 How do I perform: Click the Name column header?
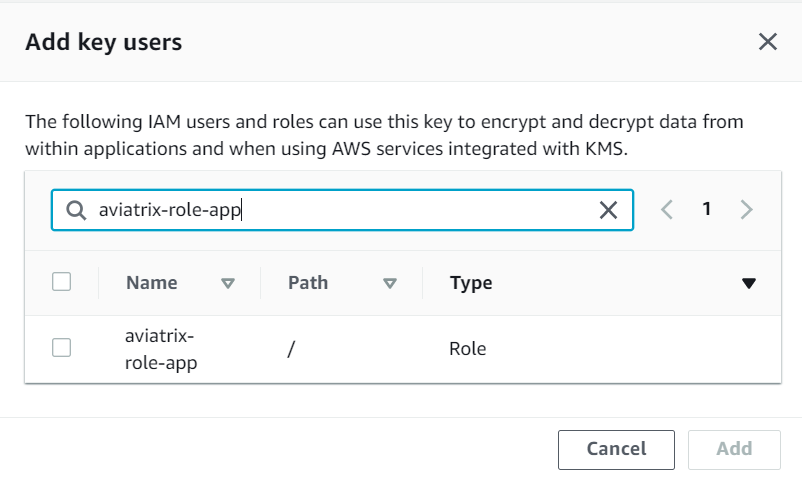coord(152,282)
